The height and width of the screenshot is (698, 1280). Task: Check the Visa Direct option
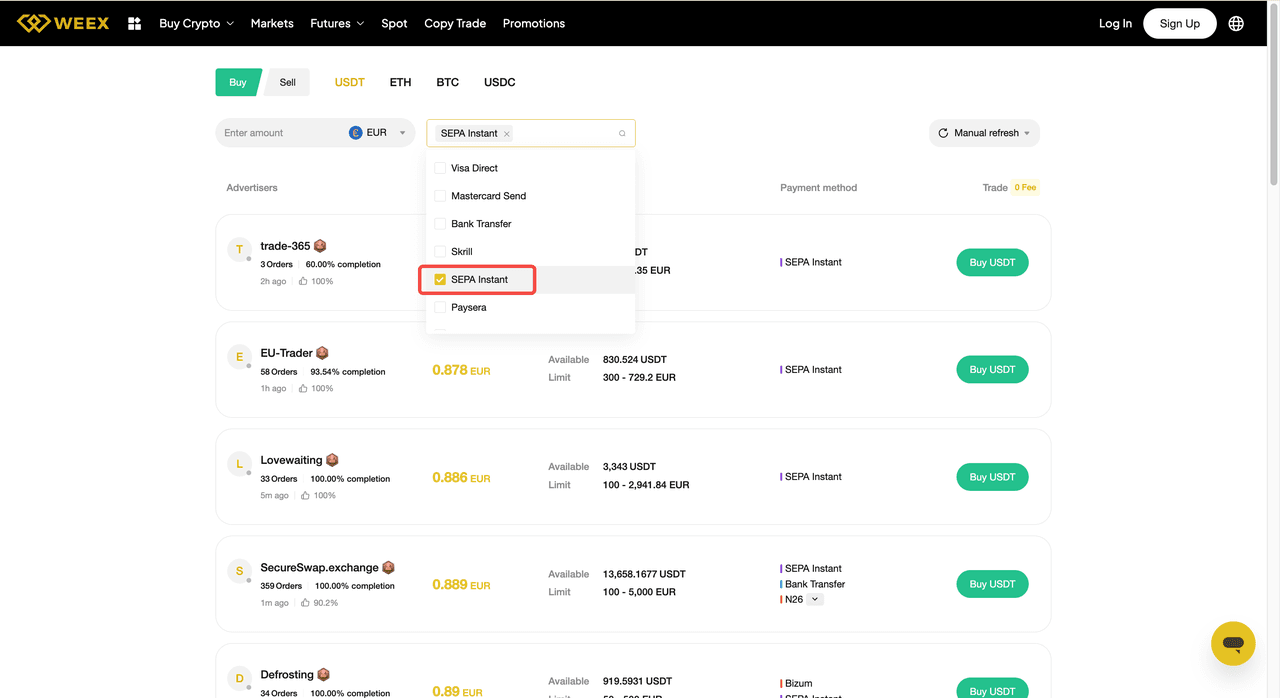(440, 168)
